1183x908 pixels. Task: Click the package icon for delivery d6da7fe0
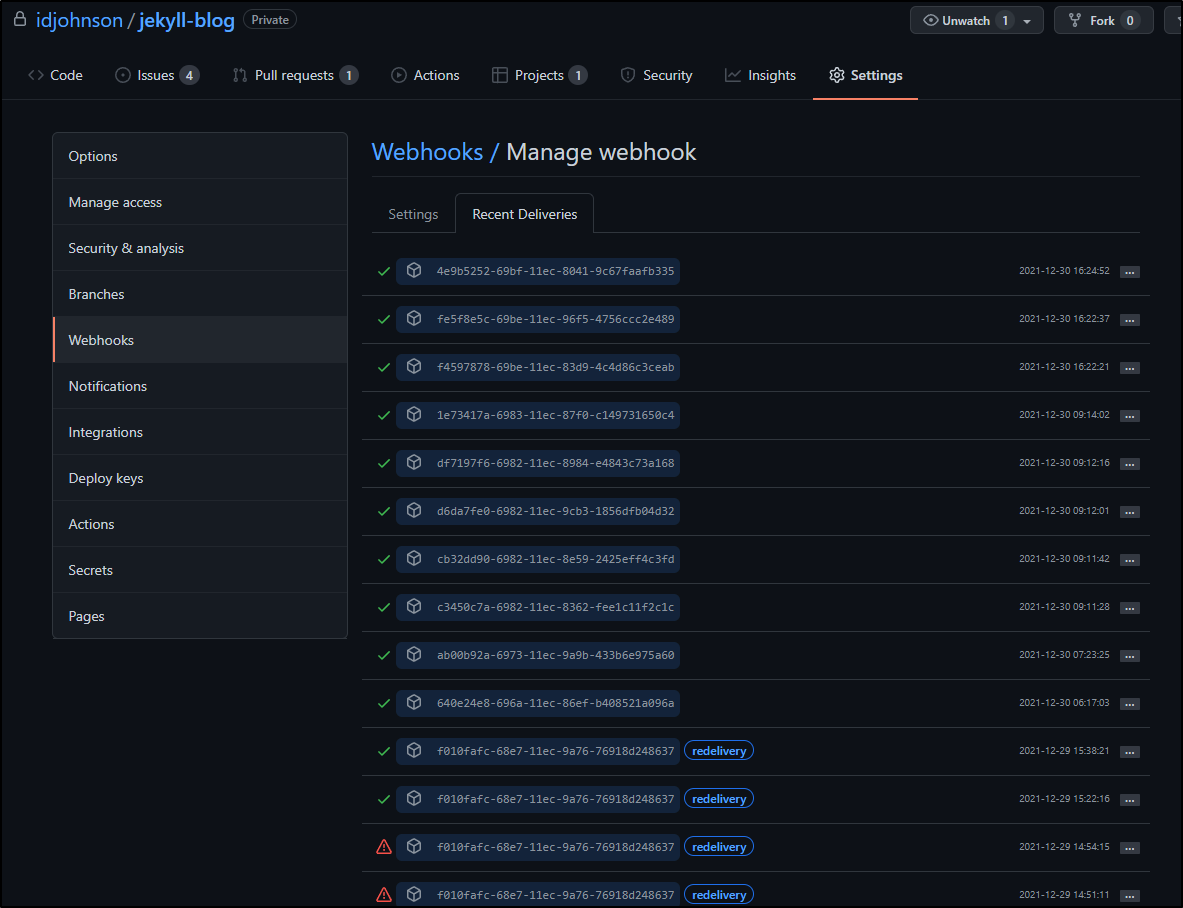click(414, 511)
